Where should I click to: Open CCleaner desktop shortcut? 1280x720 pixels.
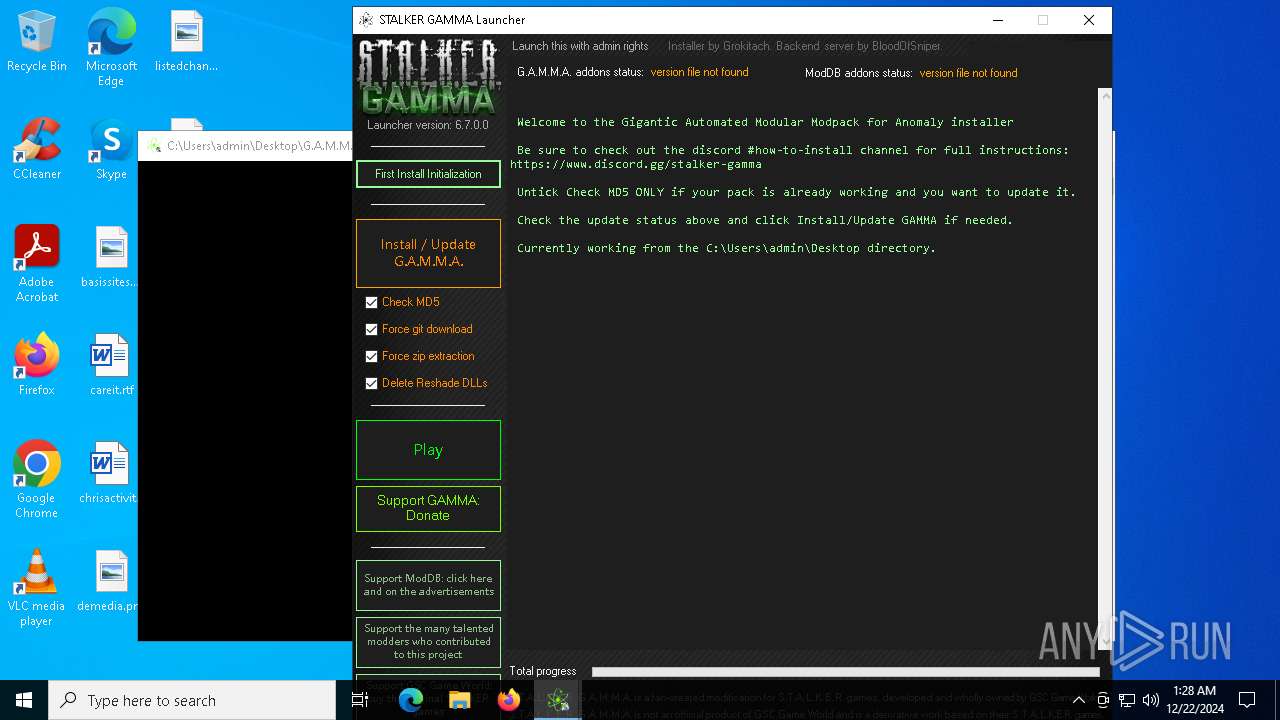pos(37,149)
